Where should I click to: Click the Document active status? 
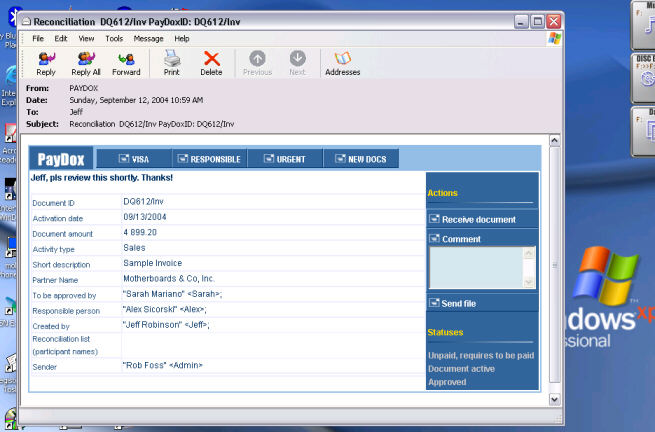(x=461, y=369)
